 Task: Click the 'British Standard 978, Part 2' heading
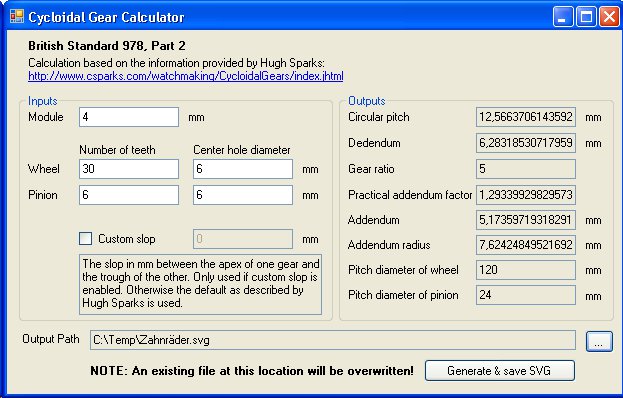pyautogui.click(x=107, y=46)
